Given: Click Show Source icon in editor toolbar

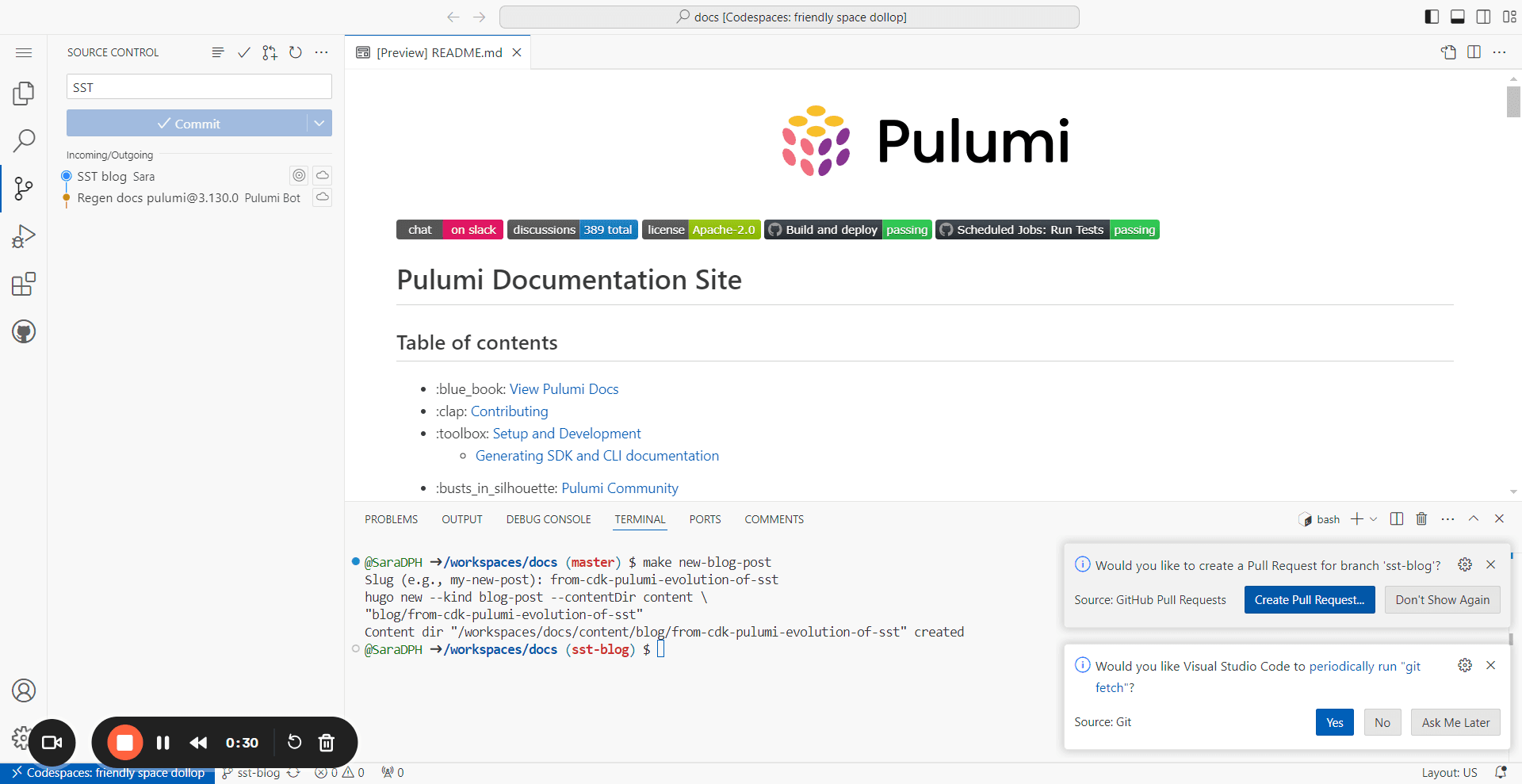Looking at the screenshot, I should 1448,52.
